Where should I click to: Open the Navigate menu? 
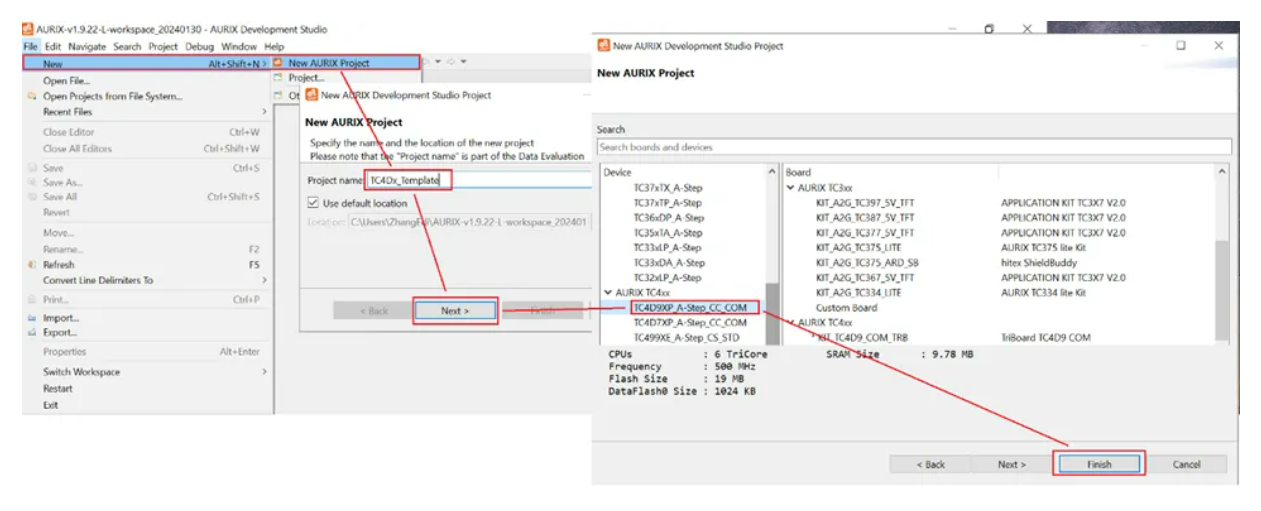tap(87, 47)
